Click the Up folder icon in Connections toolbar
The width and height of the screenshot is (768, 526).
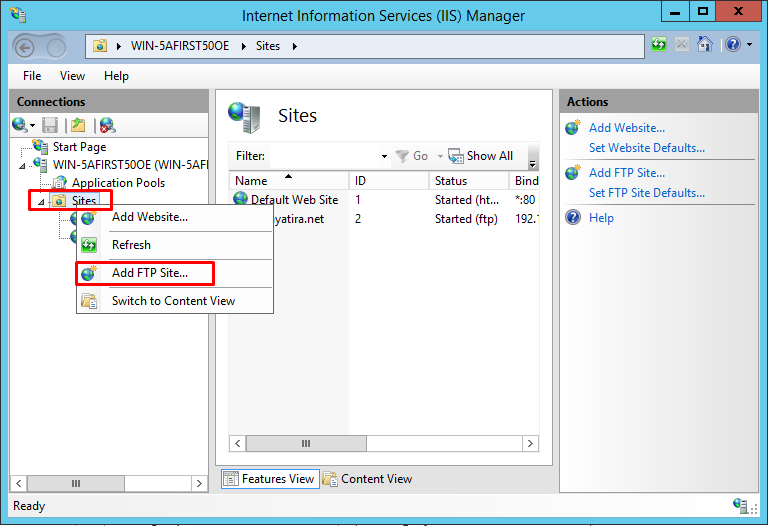pos(77,125)
